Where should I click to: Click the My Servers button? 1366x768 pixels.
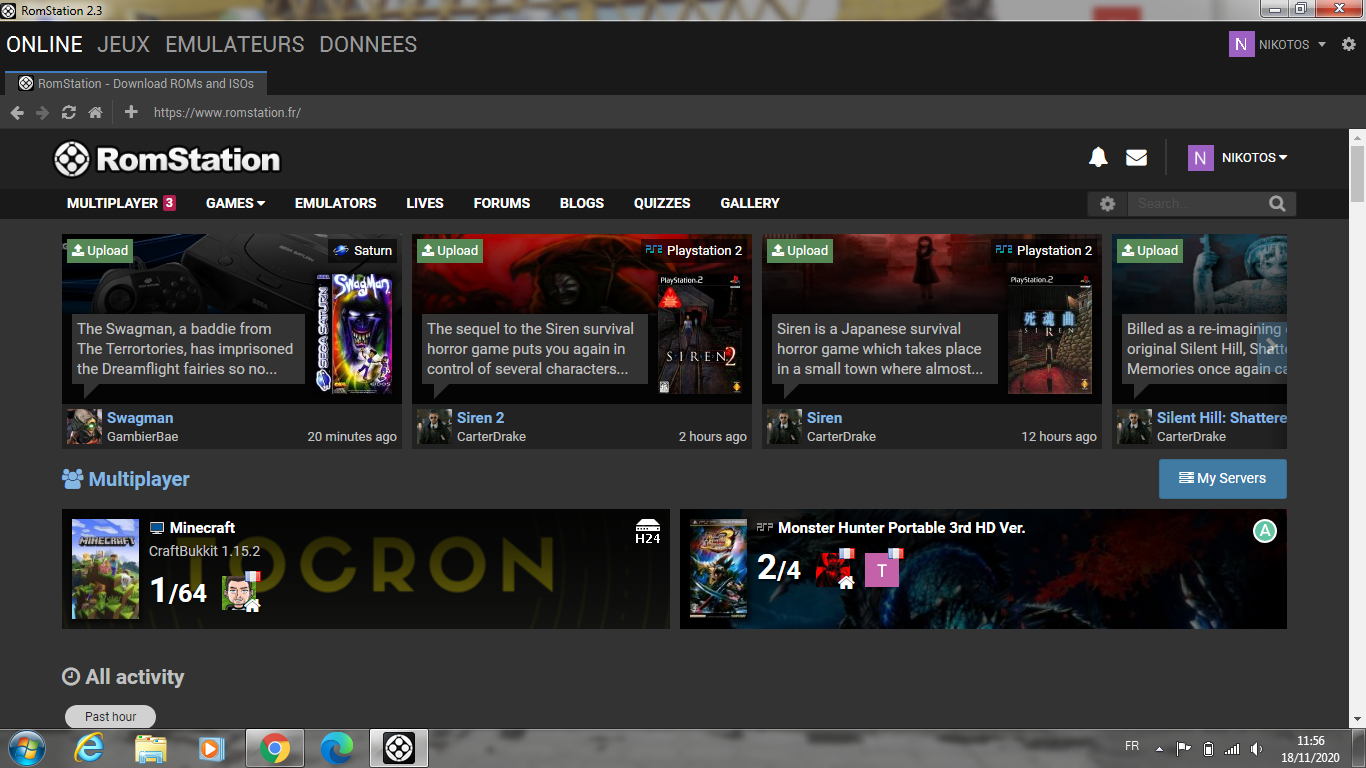tap(1222, 478)
